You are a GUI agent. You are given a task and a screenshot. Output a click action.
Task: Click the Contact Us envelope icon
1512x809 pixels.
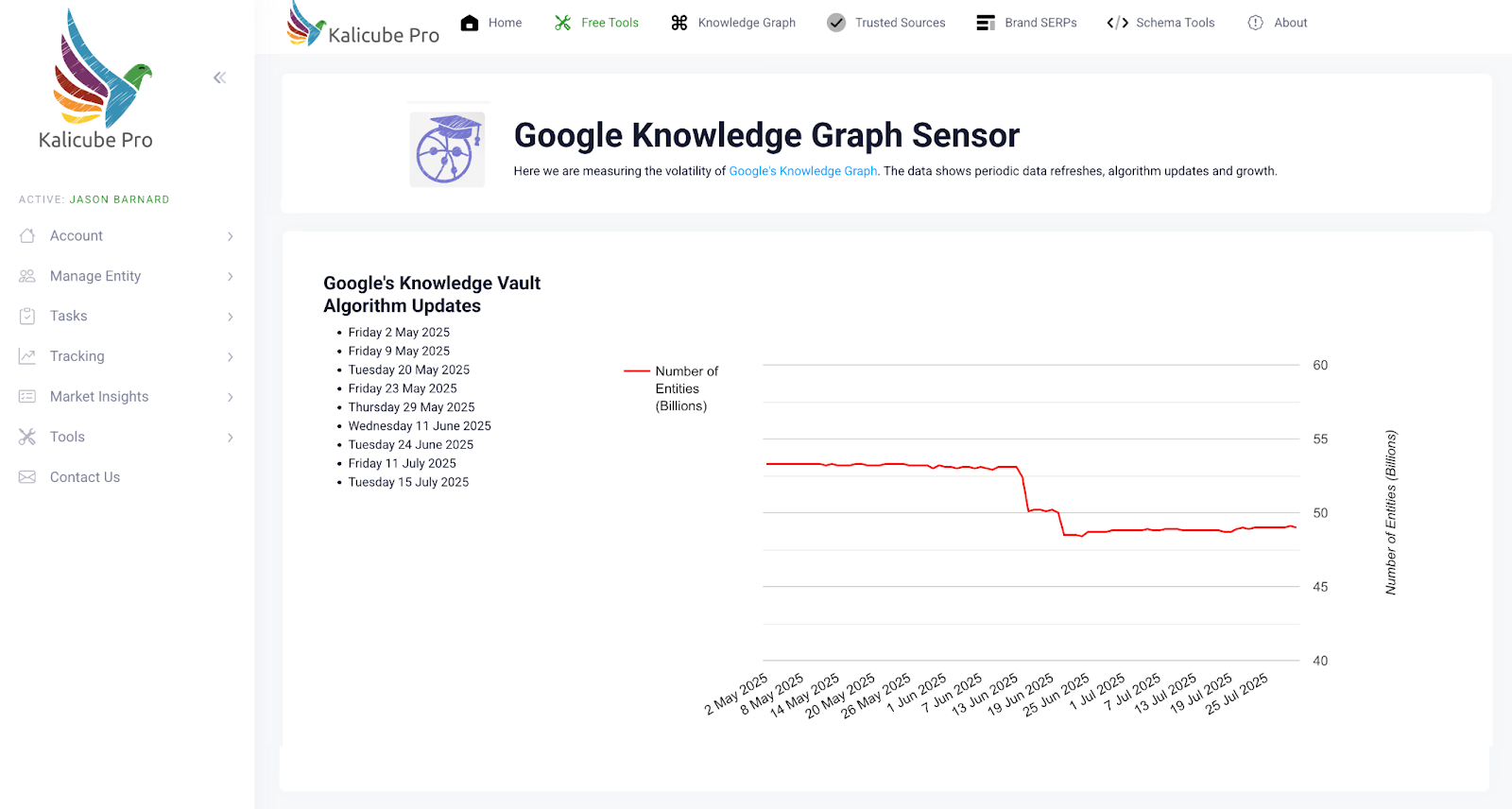click(27, 477)
